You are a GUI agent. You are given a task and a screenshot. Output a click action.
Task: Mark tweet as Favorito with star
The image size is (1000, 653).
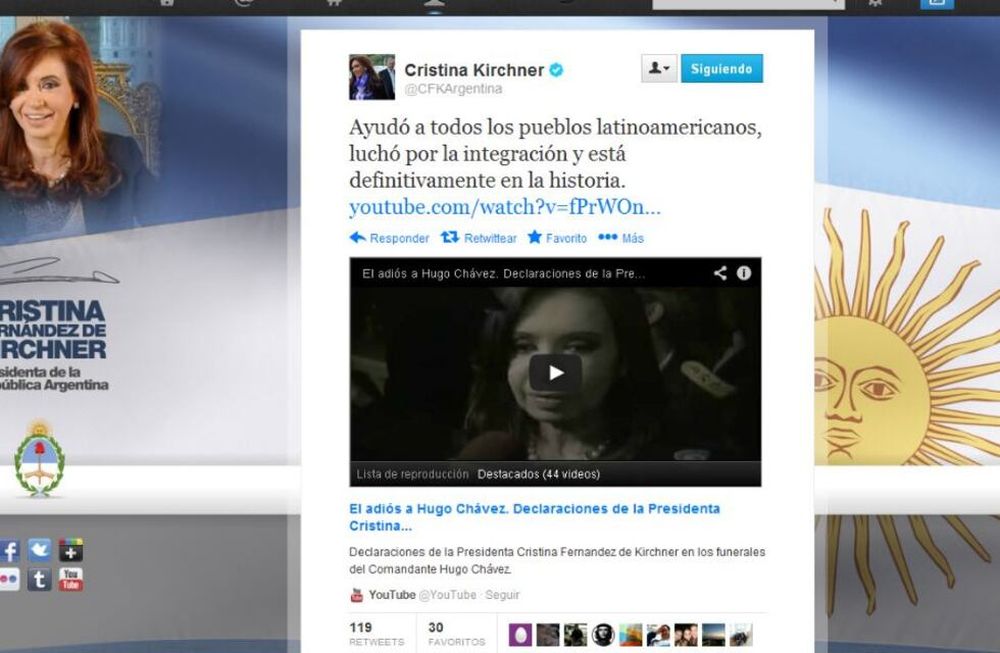[x=557, y=238]
